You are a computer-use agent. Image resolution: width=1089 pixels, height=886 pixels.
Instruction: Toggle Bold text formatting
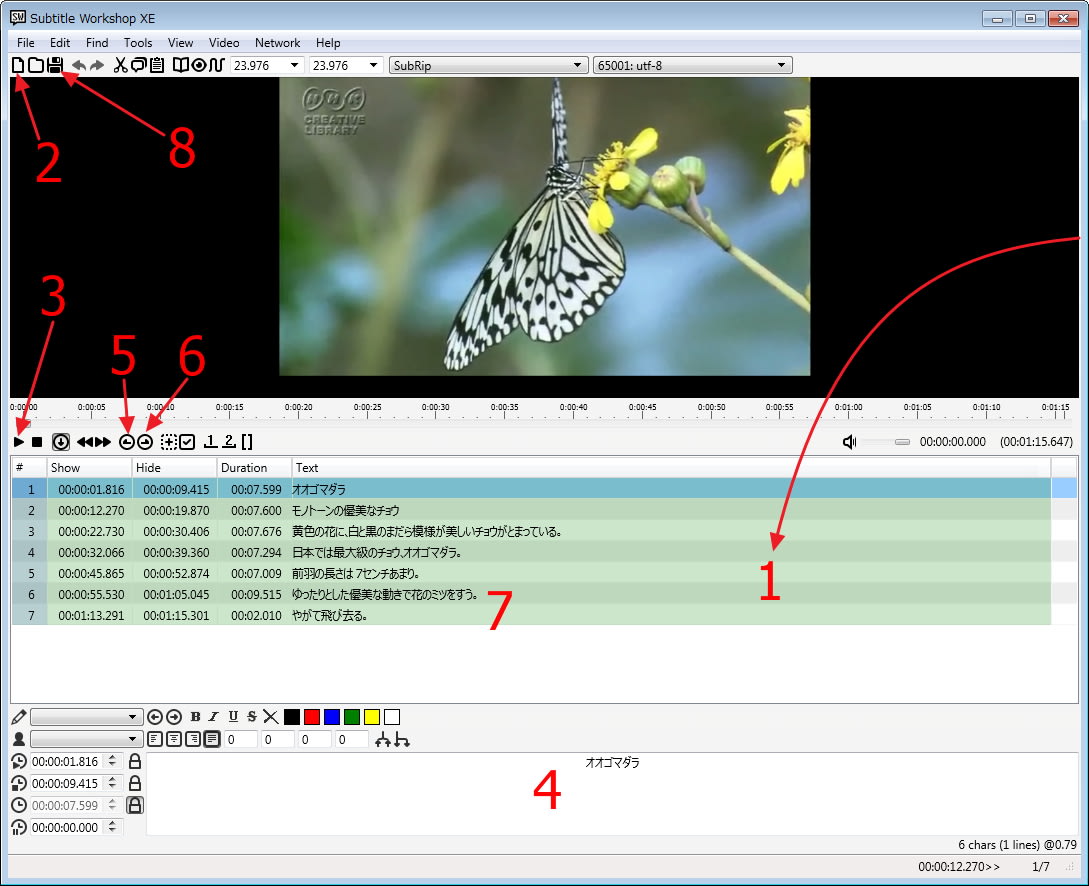click(195, 717)
